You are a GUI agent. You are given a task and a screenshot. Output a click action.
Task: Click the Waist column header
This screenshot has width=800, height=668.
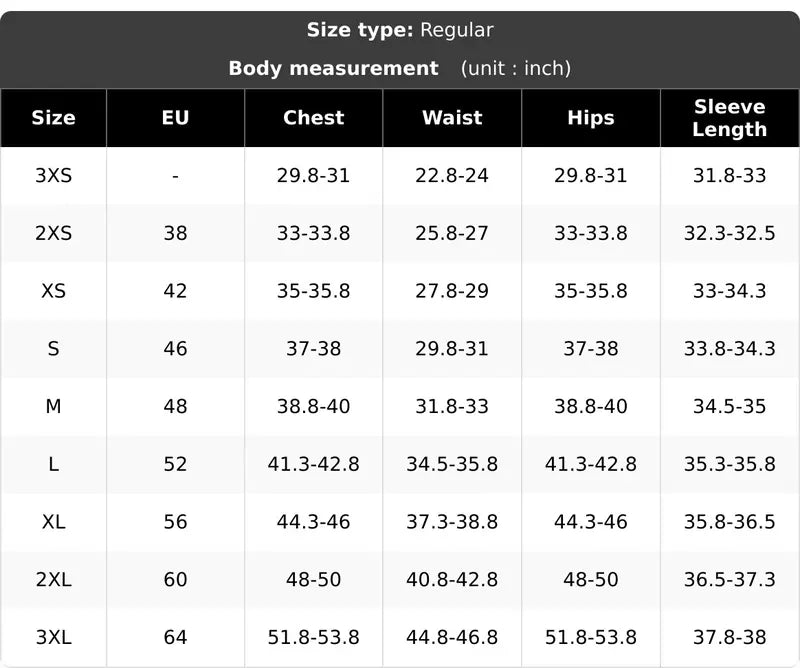coord(452,118)
